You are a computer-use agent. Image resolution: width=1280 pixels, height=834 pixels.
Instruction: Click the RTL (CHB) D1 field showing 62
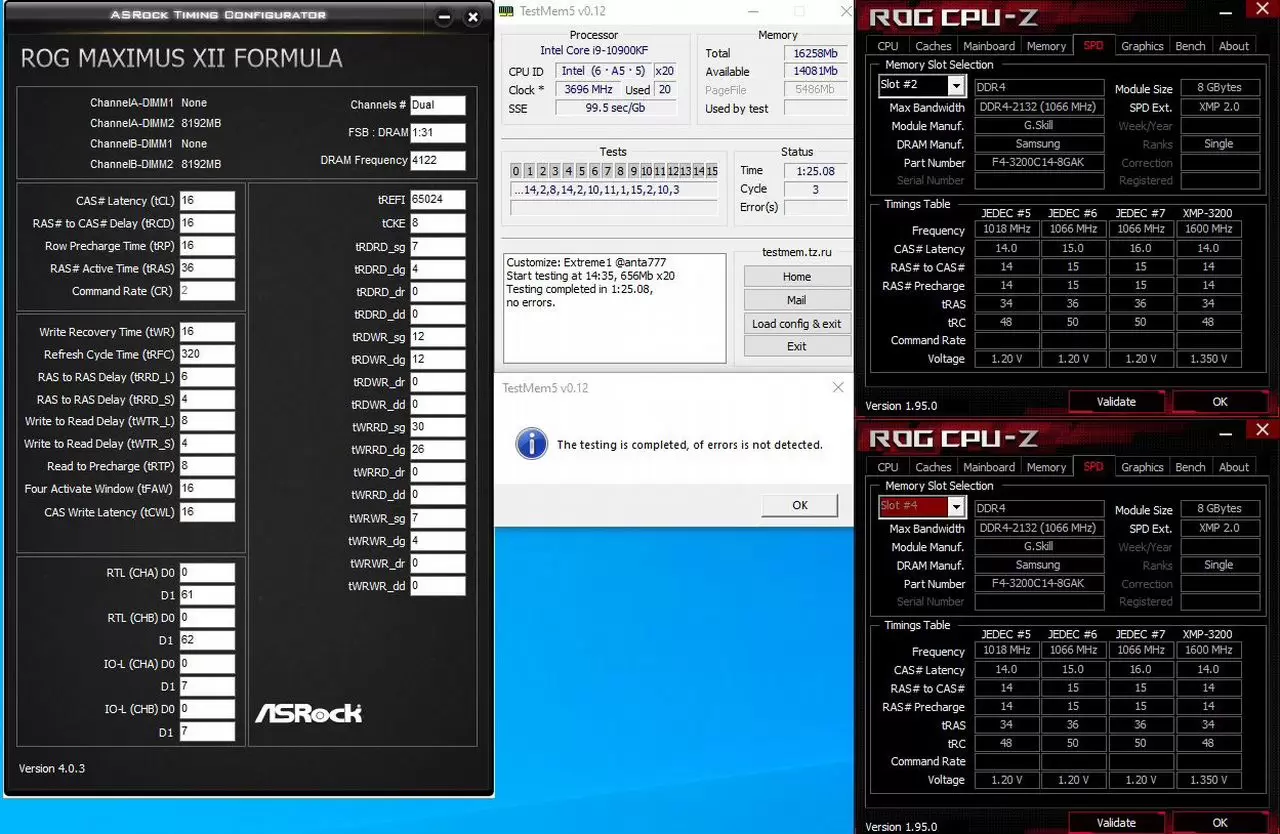click(207, 640)
